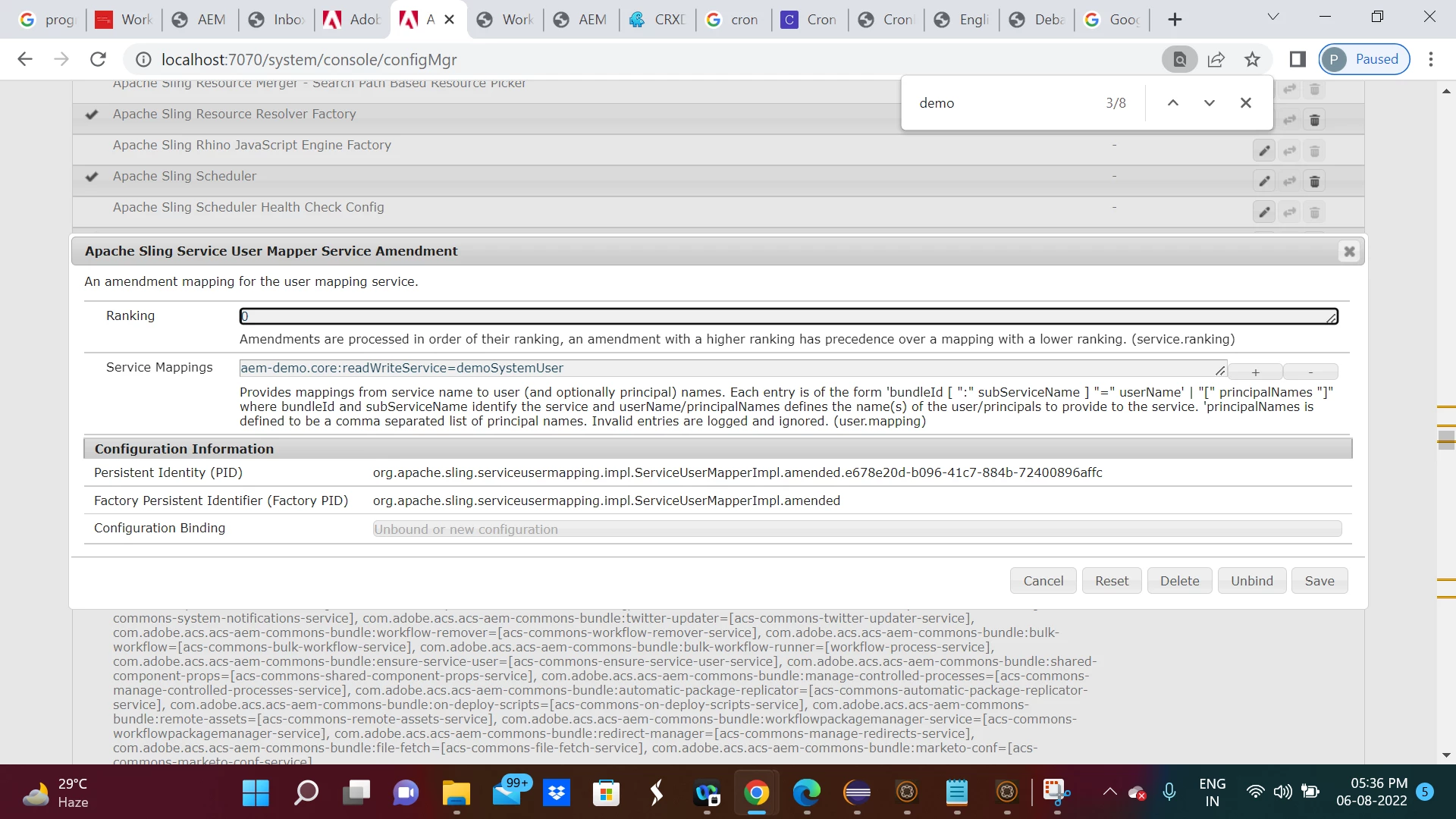The image size is (1456, 819).
Task: Open Chrome three-dot menu
Action: point(1430,59)
